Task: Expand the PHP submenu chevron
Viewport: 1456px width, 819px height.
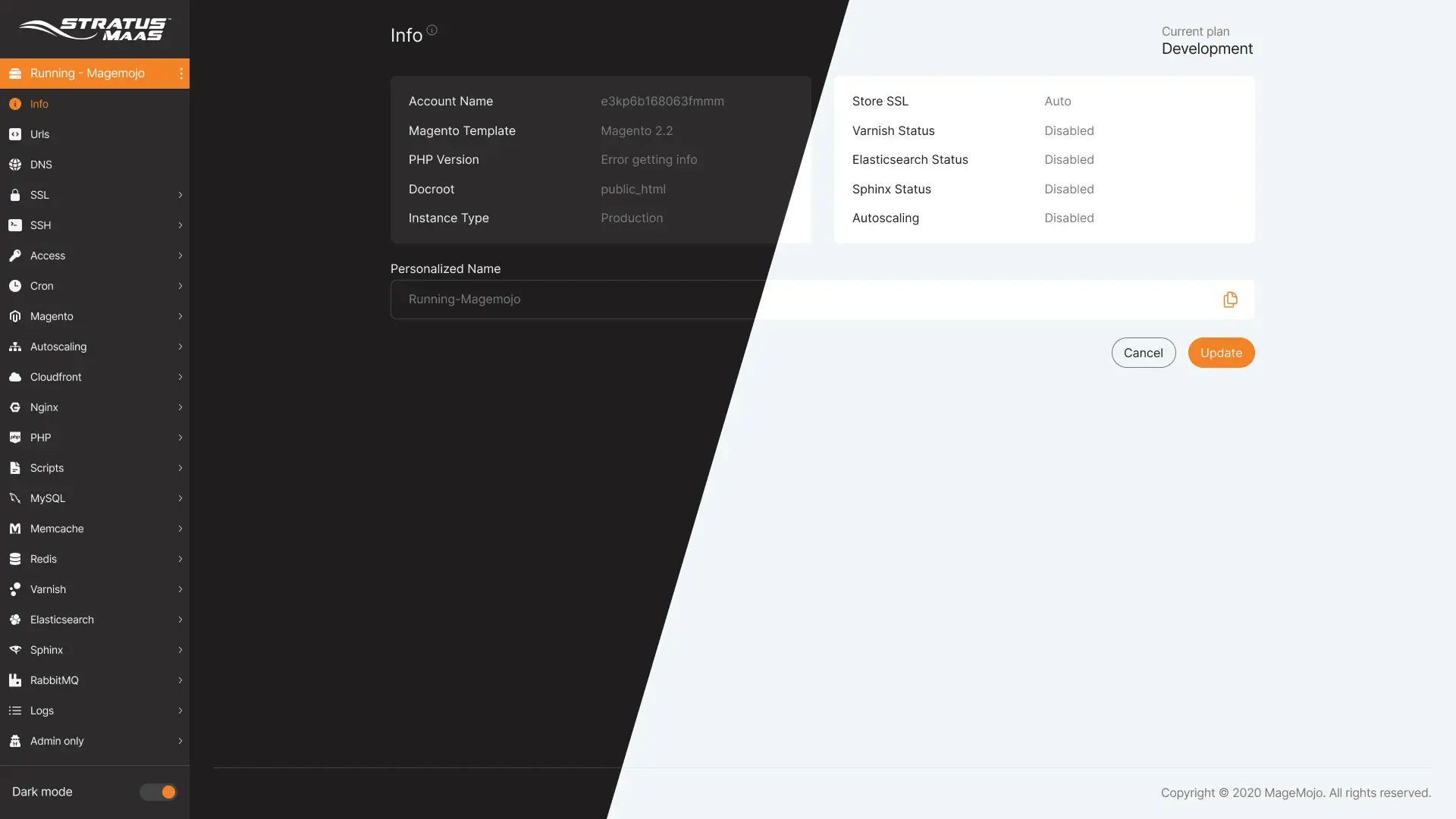Action: 180,438
